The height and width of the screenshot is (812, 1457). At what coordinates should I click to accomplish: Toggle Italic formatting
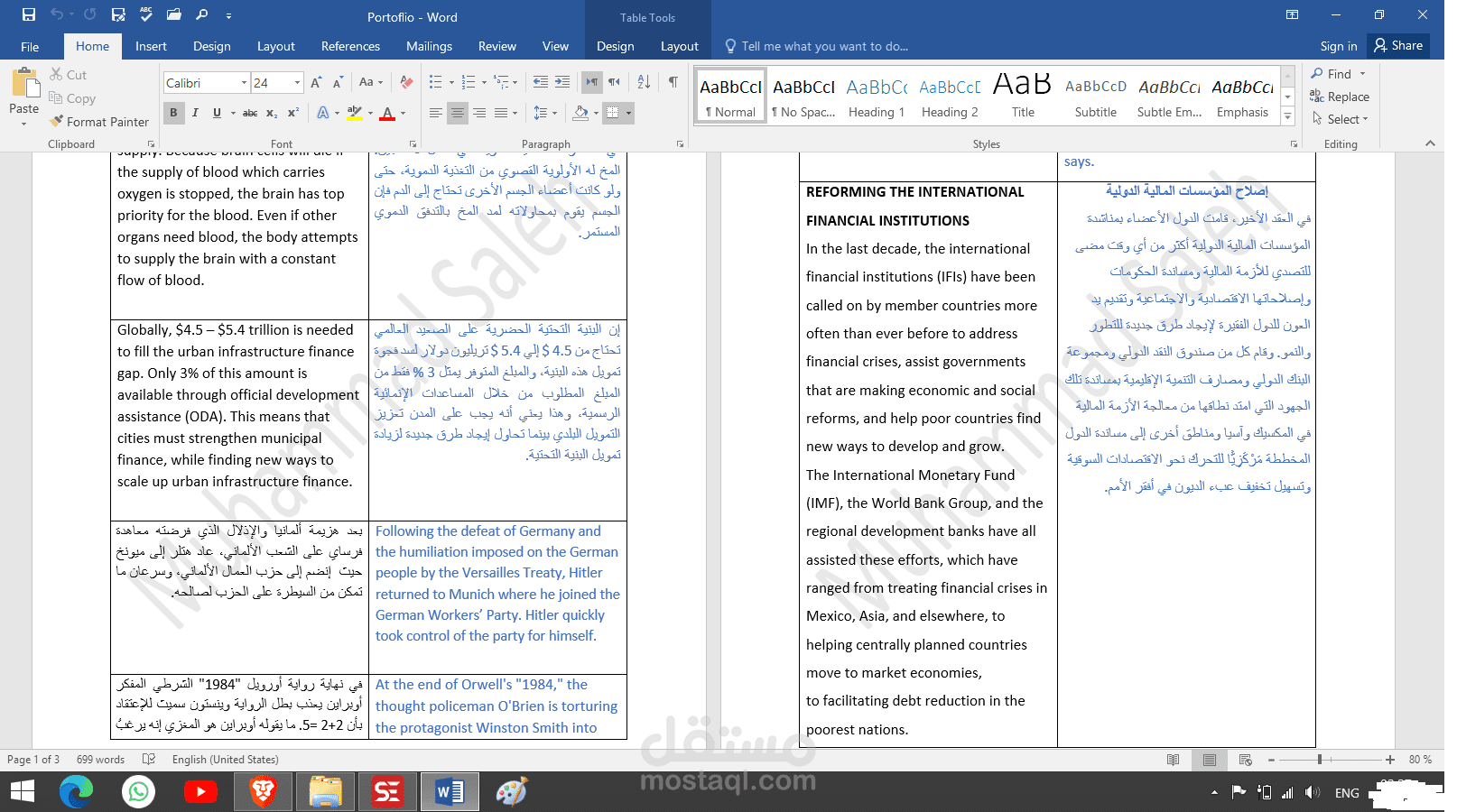pos(195,113)
